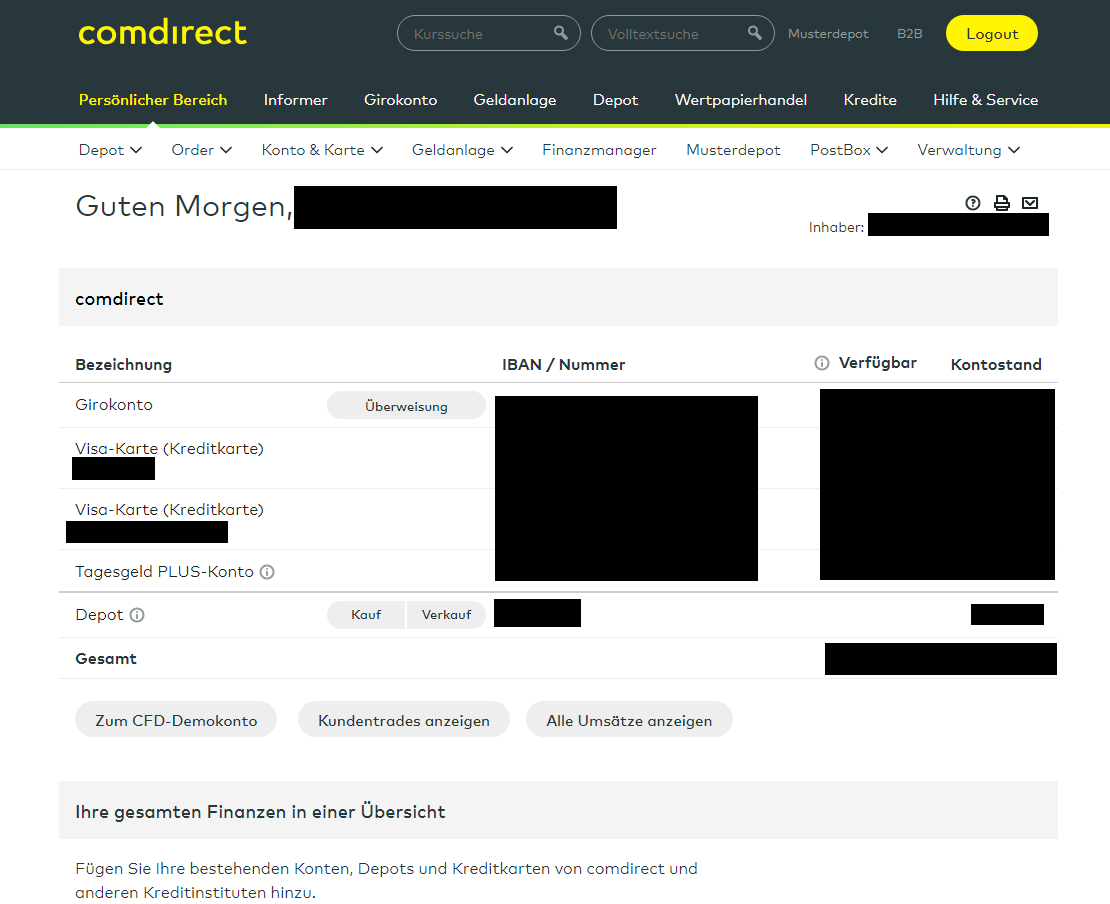This screenshot has width=1110, height=904.
Task: Open the Verwaltung dropdown
Action: point(968,149)
